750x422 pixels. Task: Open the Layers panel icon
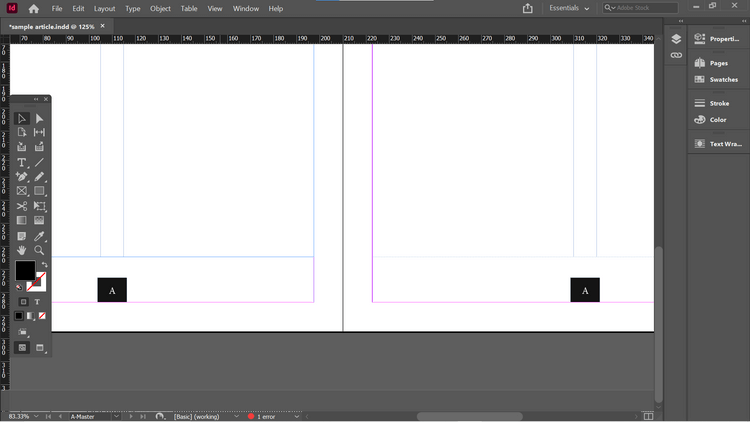(676, 39)
